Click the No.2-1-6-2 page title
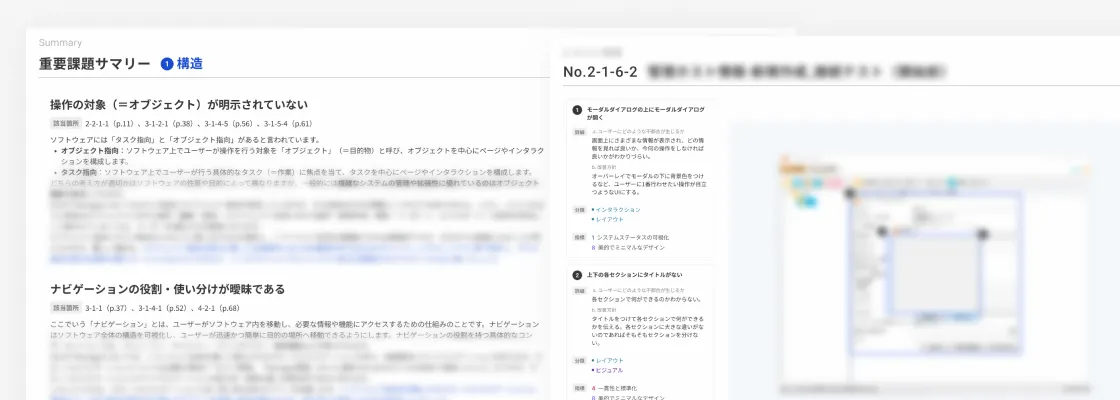 tap(600, 71)
